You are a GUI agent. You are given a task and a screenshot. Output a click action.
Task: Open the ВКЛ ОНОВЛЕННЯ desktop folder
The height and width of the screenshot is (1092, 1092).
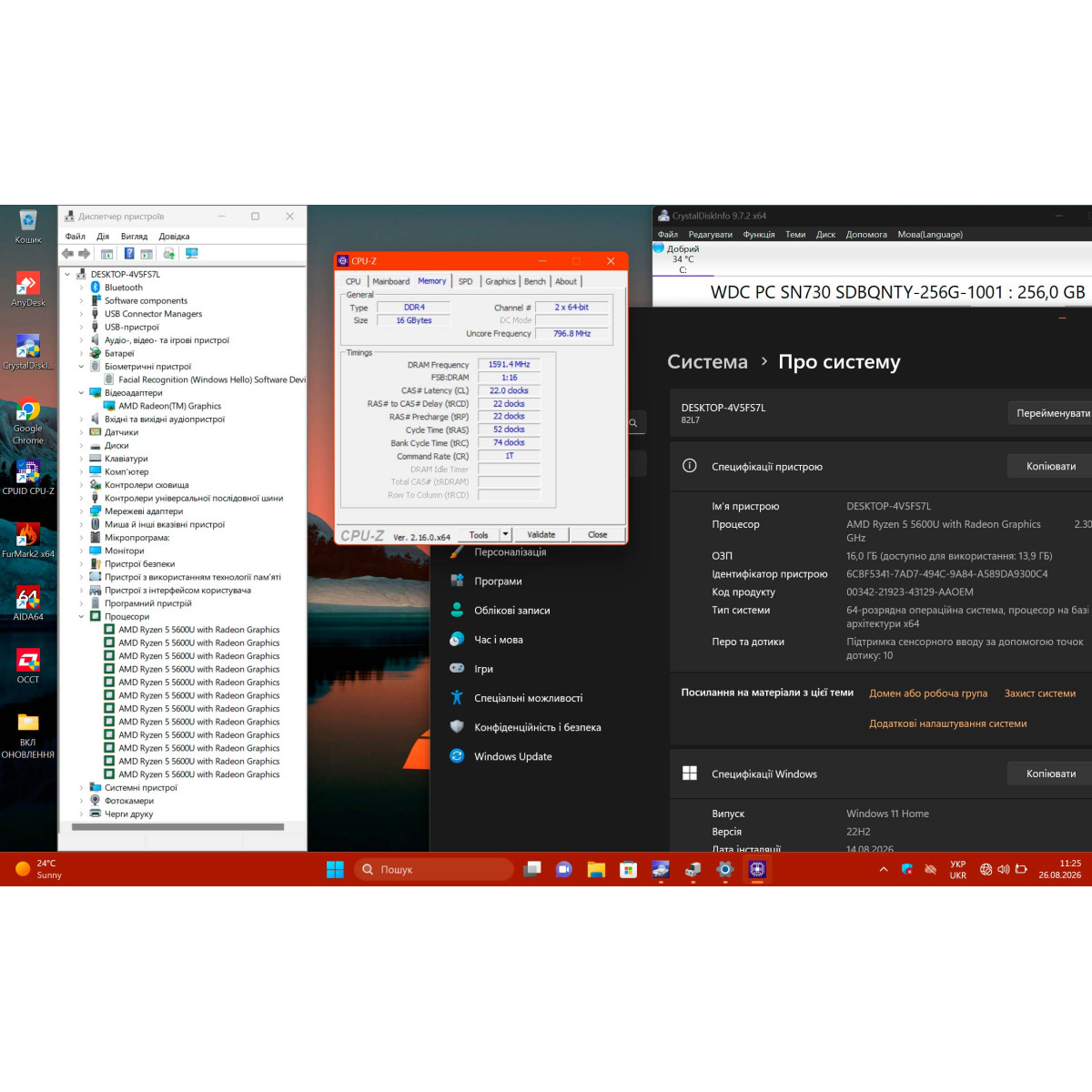click(27, 735)
